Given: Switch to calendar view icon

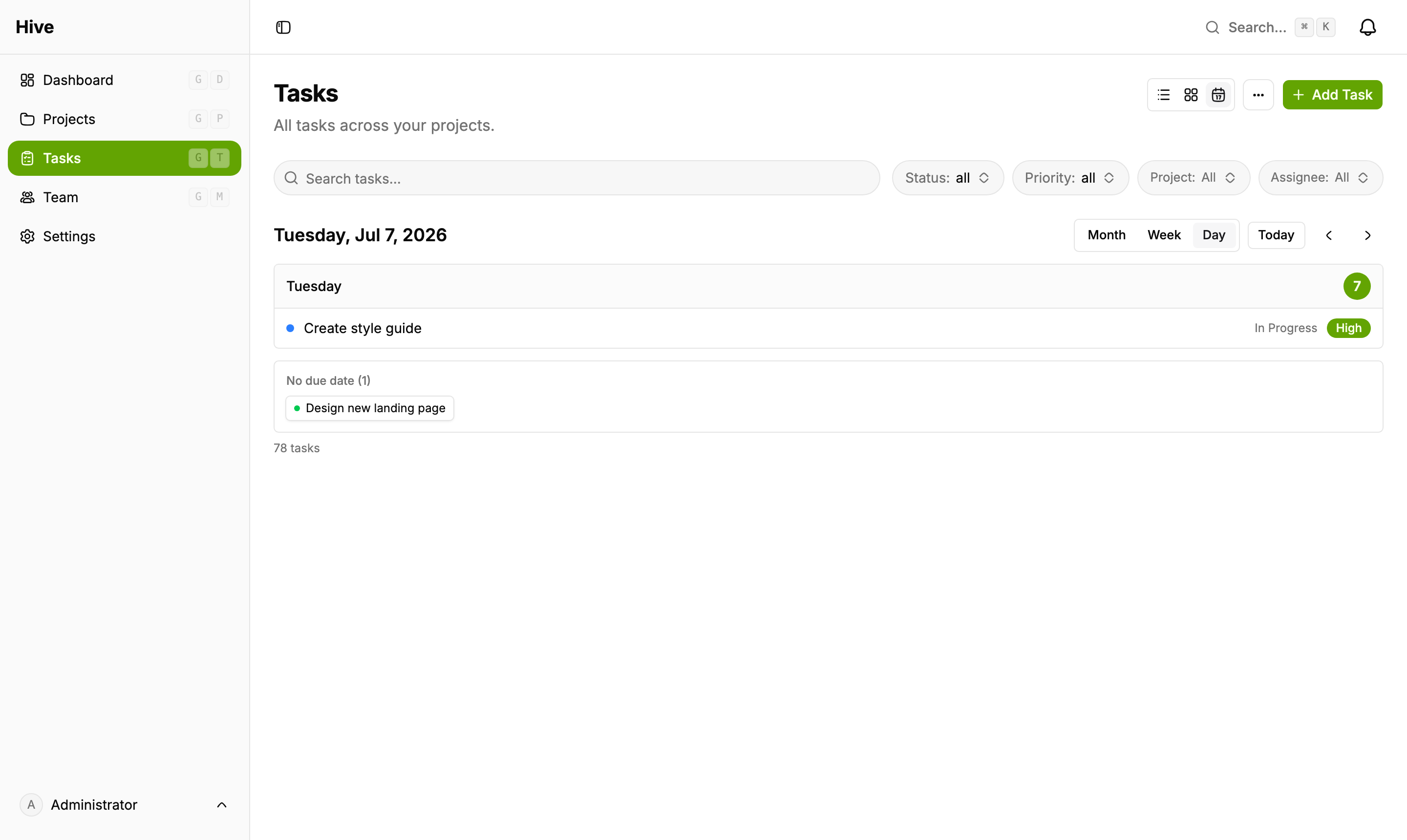Looking at the screenshot, I should click(x=1218, y=95).
